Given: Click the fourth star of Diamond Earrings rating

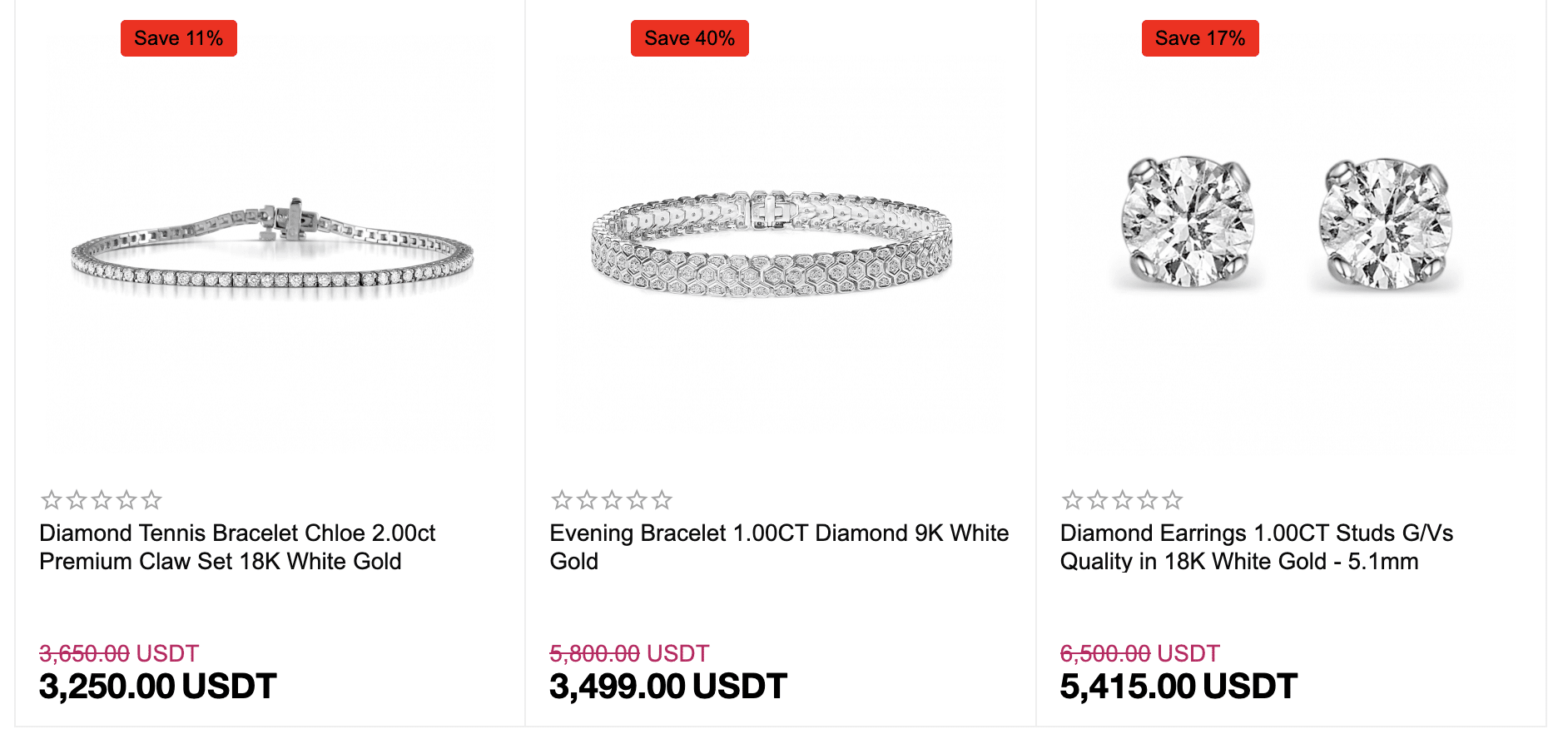Looking at the screenshot, I should point(1147,500).
